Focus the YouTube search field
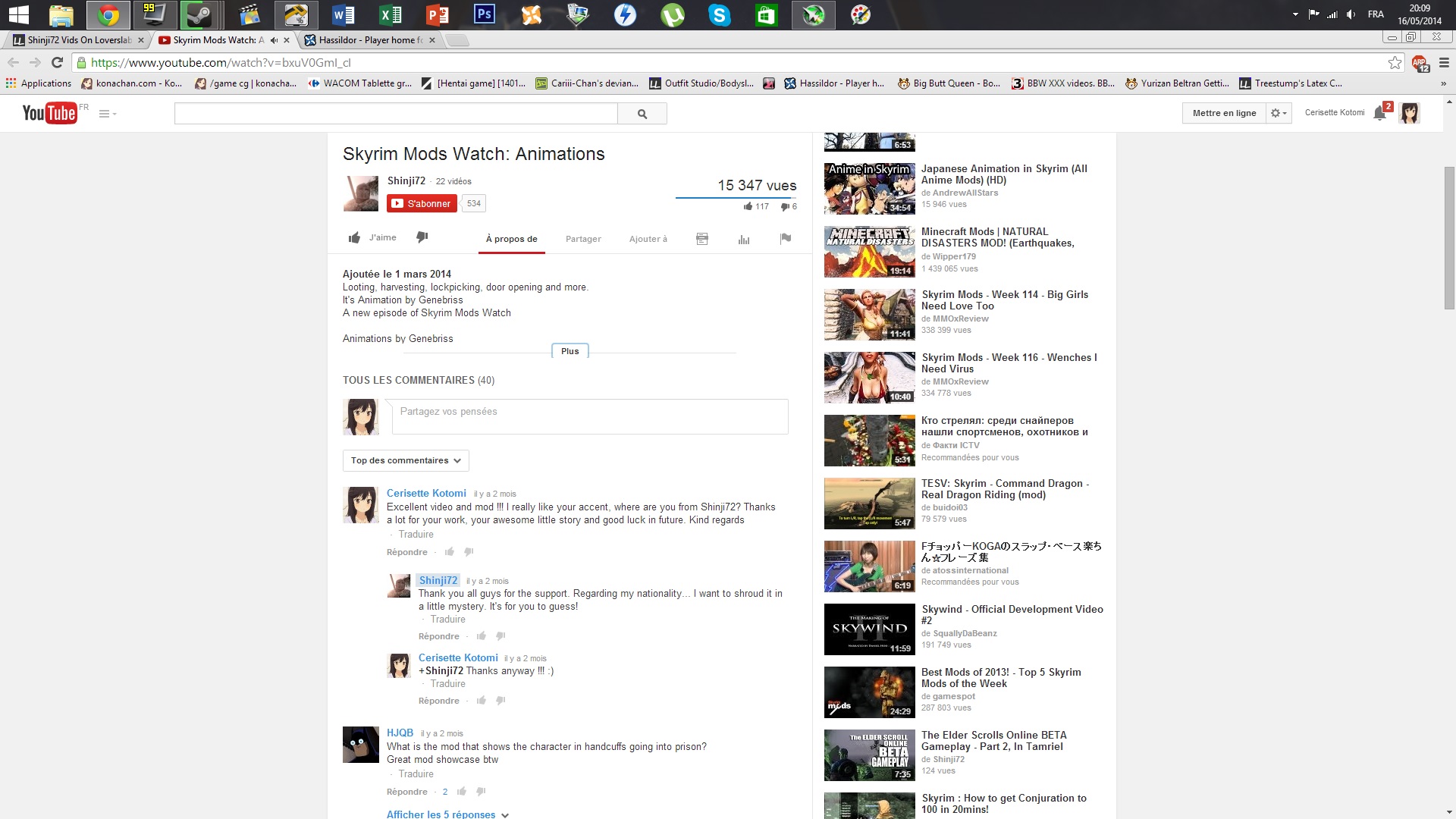Image resolution: width=1456 pixels, height=819 pixels. click(x=396, y=114)
